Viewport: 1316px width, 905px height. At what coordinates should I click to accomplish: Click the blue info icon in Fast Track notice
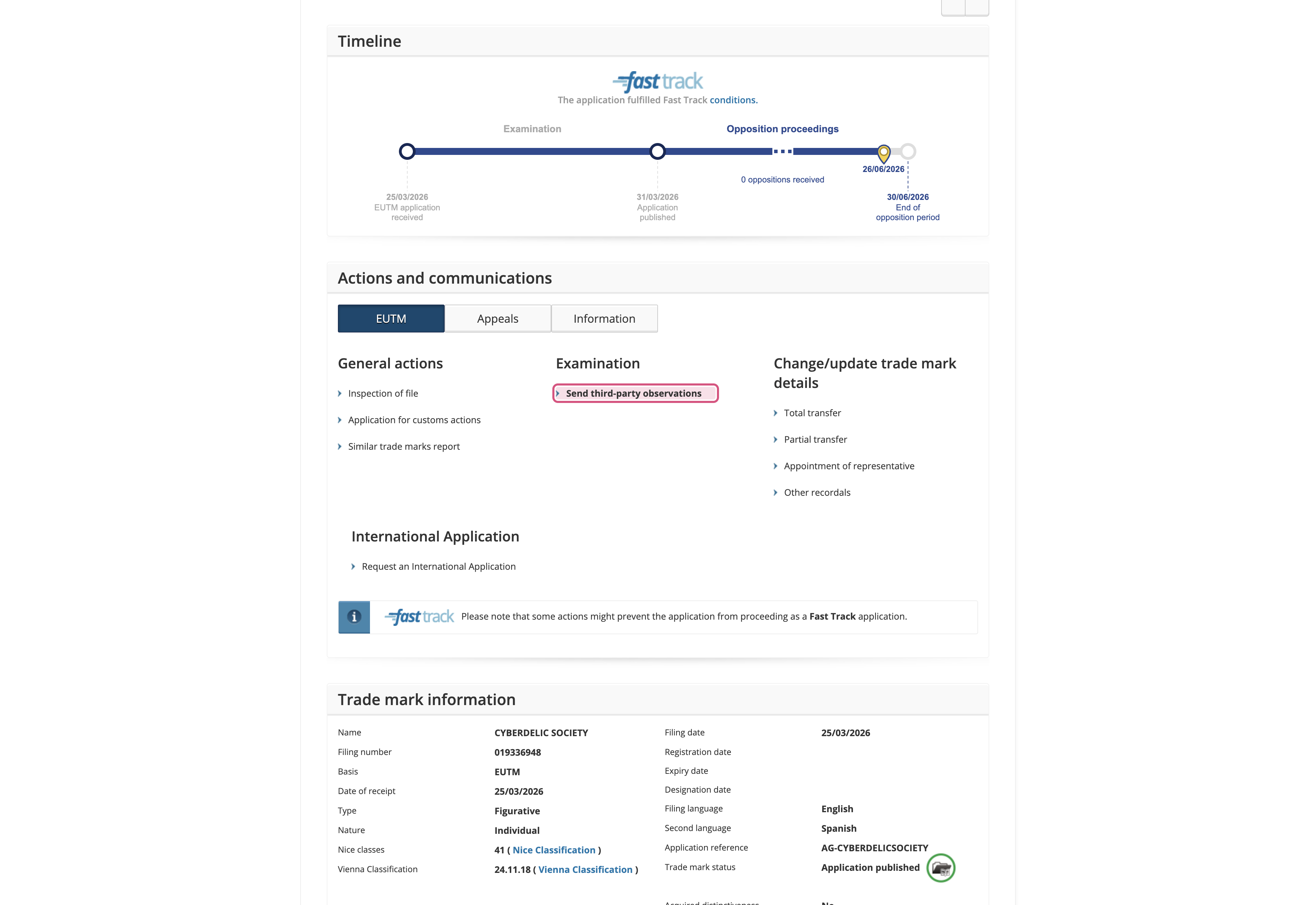[x=354, y=617]
